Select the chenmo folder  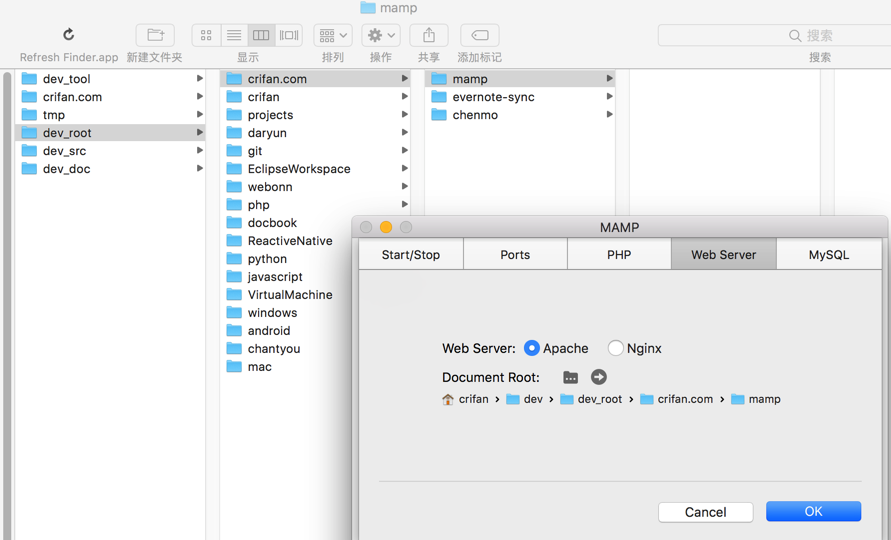click(x=520, y=115)
